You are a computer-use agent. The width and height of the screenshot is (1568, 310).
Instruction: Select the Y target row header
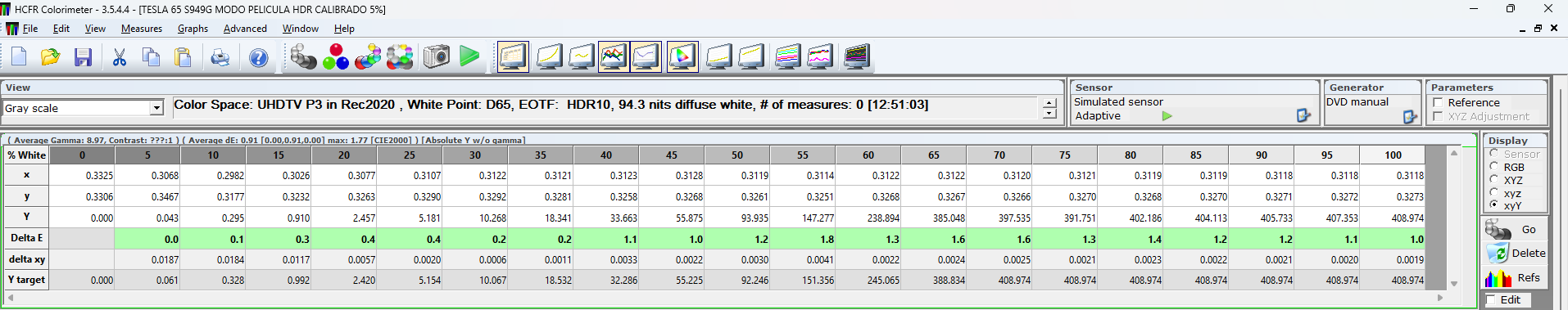pyautogui.click(x=26, y=280)
